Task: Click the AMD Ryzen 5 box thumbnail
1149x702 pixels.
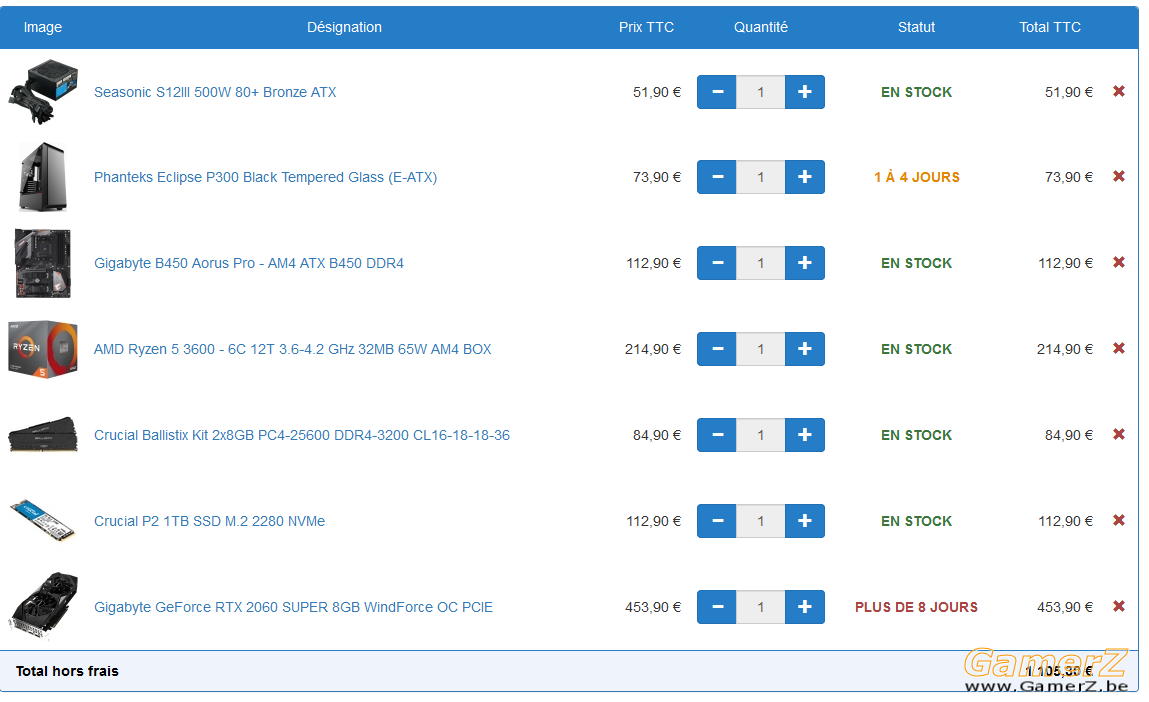Action: pos(43,349)
